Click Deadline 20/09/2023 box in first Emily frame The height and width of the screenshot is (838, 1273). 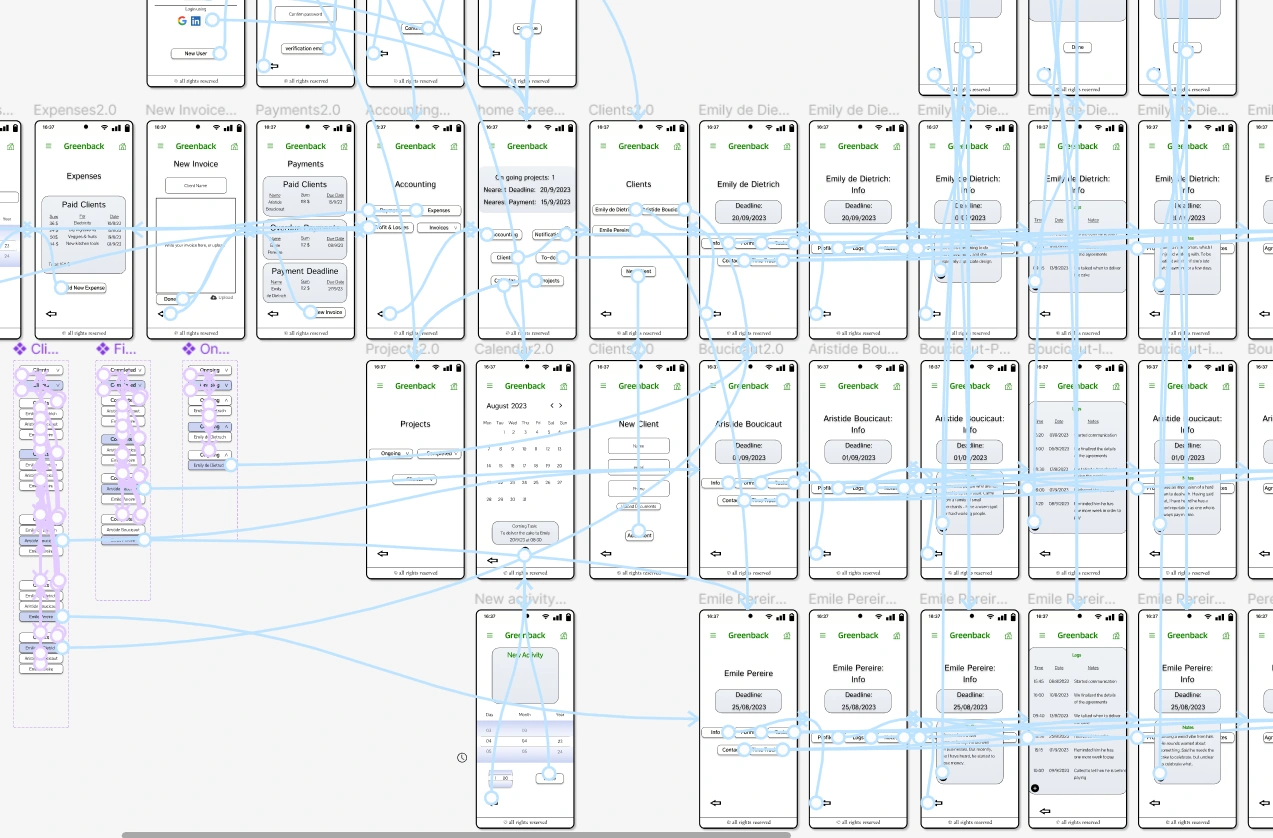[x=748, y=212]
